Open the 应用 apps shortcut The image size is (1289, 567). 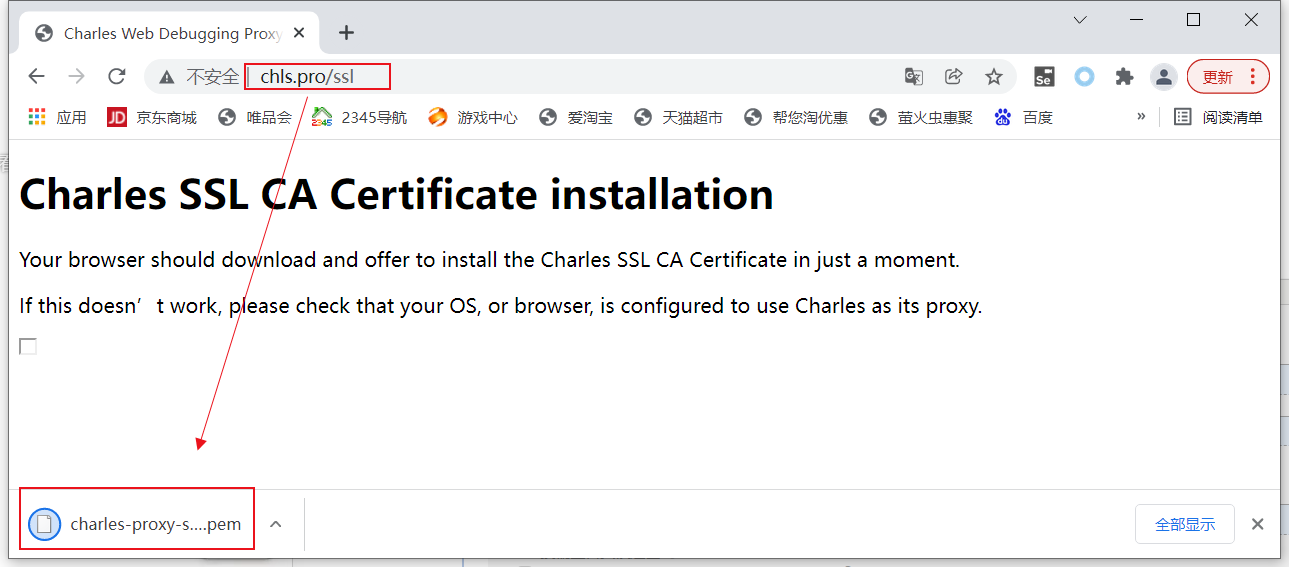tap(57, 117)
